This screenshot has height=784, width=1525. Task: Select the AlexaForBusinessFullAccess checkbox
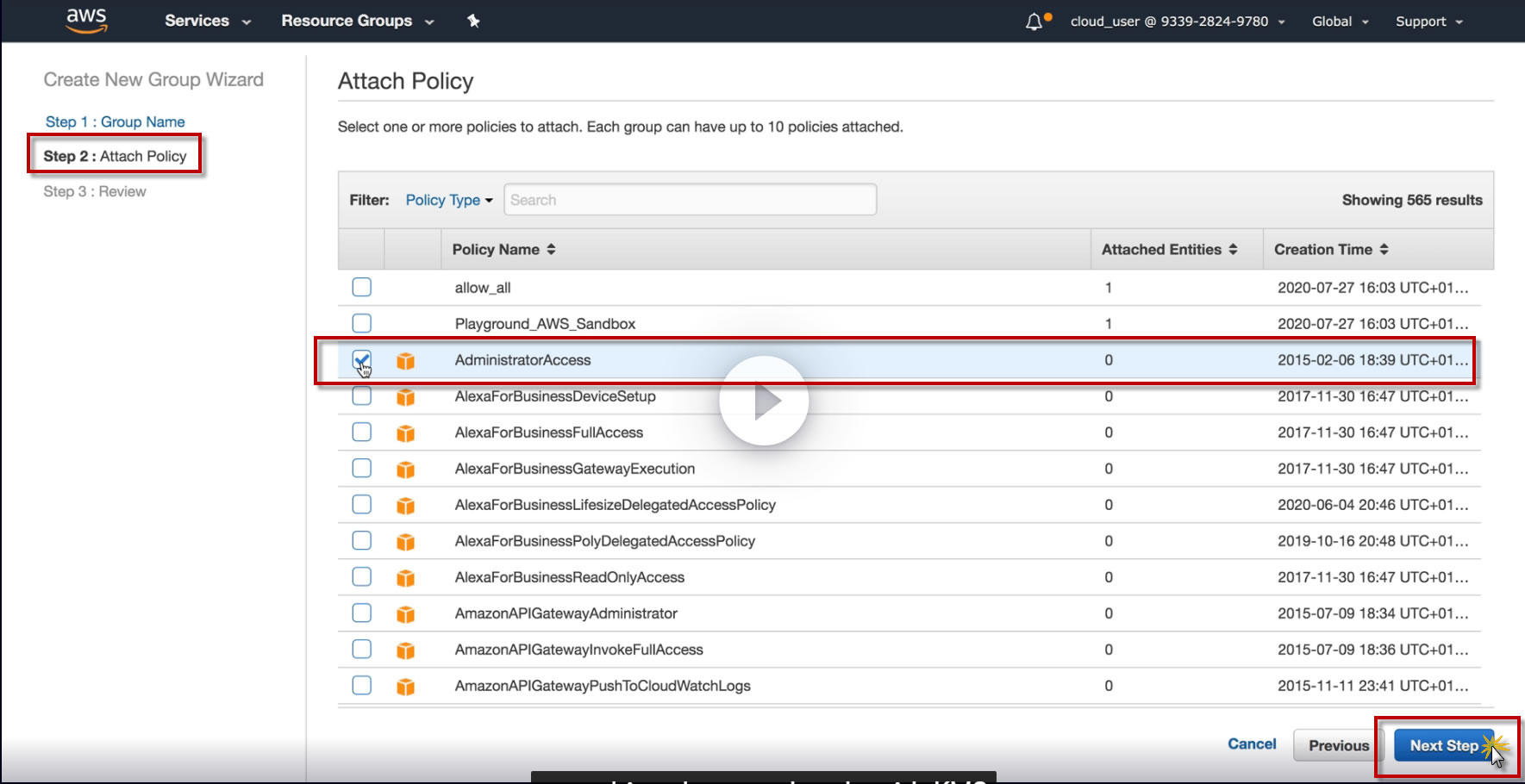pos(362,432)
